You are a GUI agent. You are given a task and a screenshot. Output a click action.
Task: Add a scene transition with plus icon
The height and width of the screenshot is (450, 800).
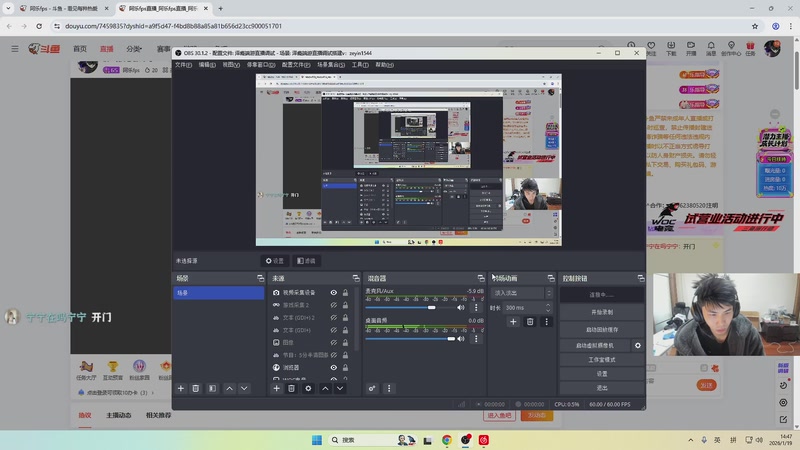point(514,322)
